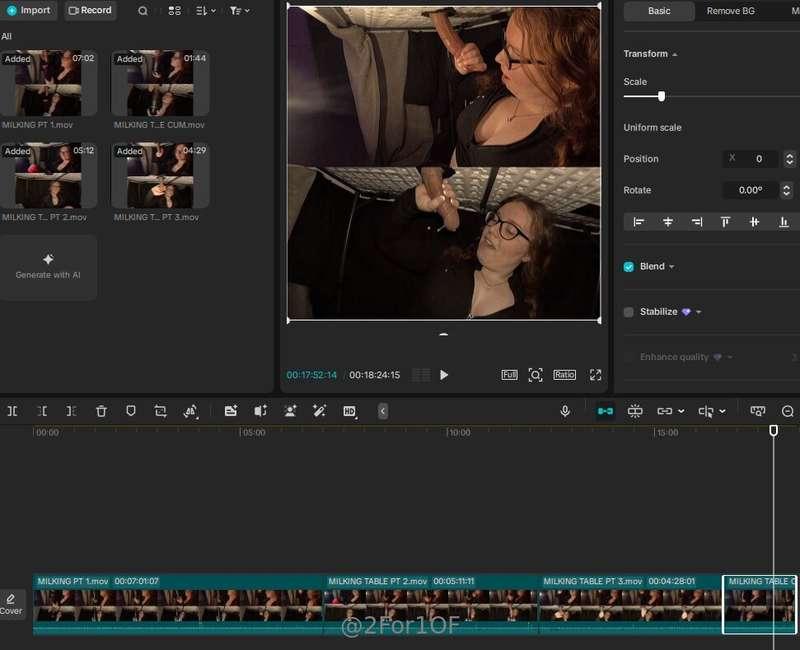Click the zoom out timeline icon
Screen dimensions: 800x650
click(787, 411)
